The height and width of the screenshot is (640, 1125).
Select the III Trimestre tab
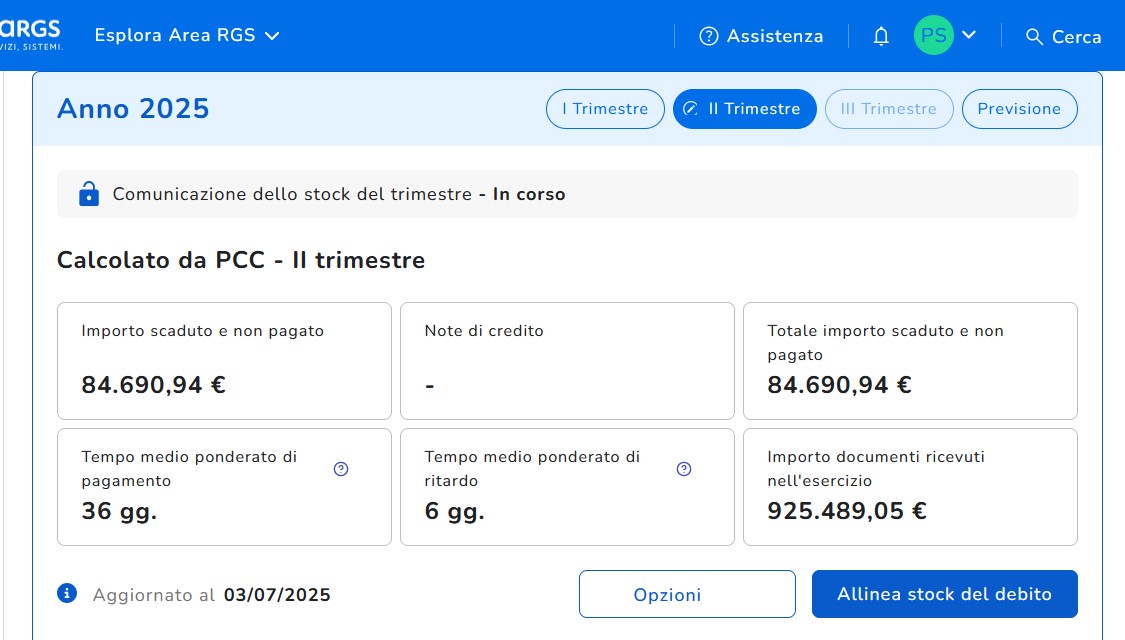(x=888, y=109)
